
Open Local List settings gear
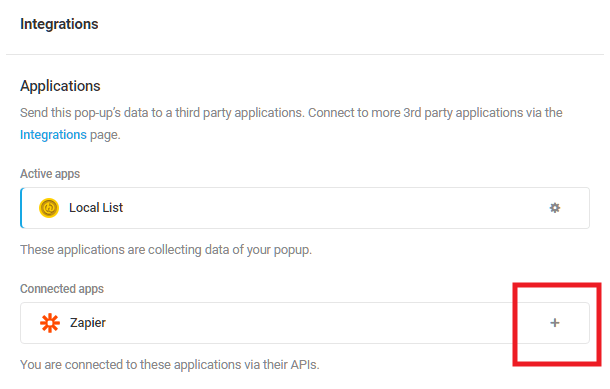coord(554,208)
